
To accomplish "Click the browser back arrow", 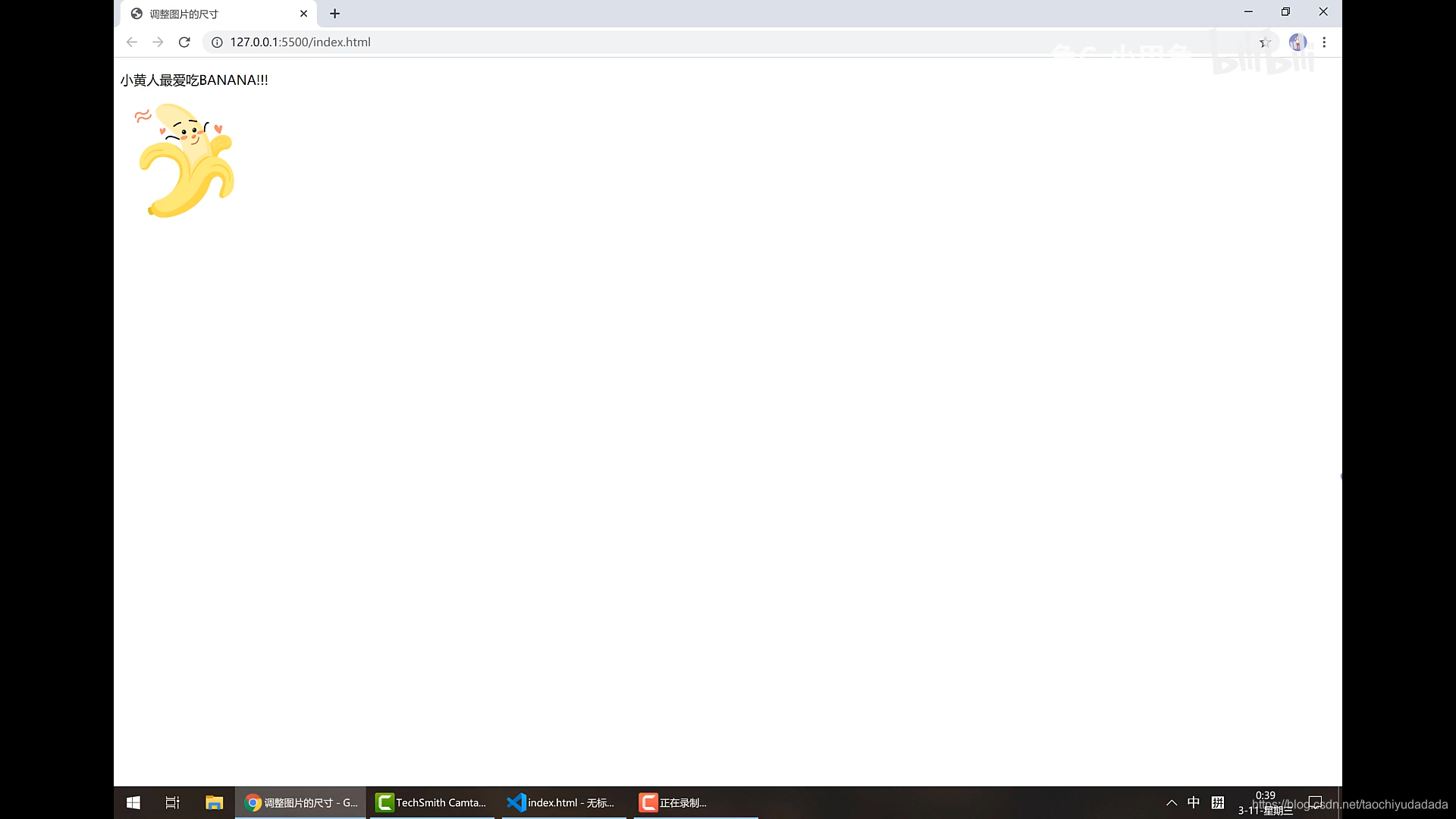I will [x=132, y=42].
